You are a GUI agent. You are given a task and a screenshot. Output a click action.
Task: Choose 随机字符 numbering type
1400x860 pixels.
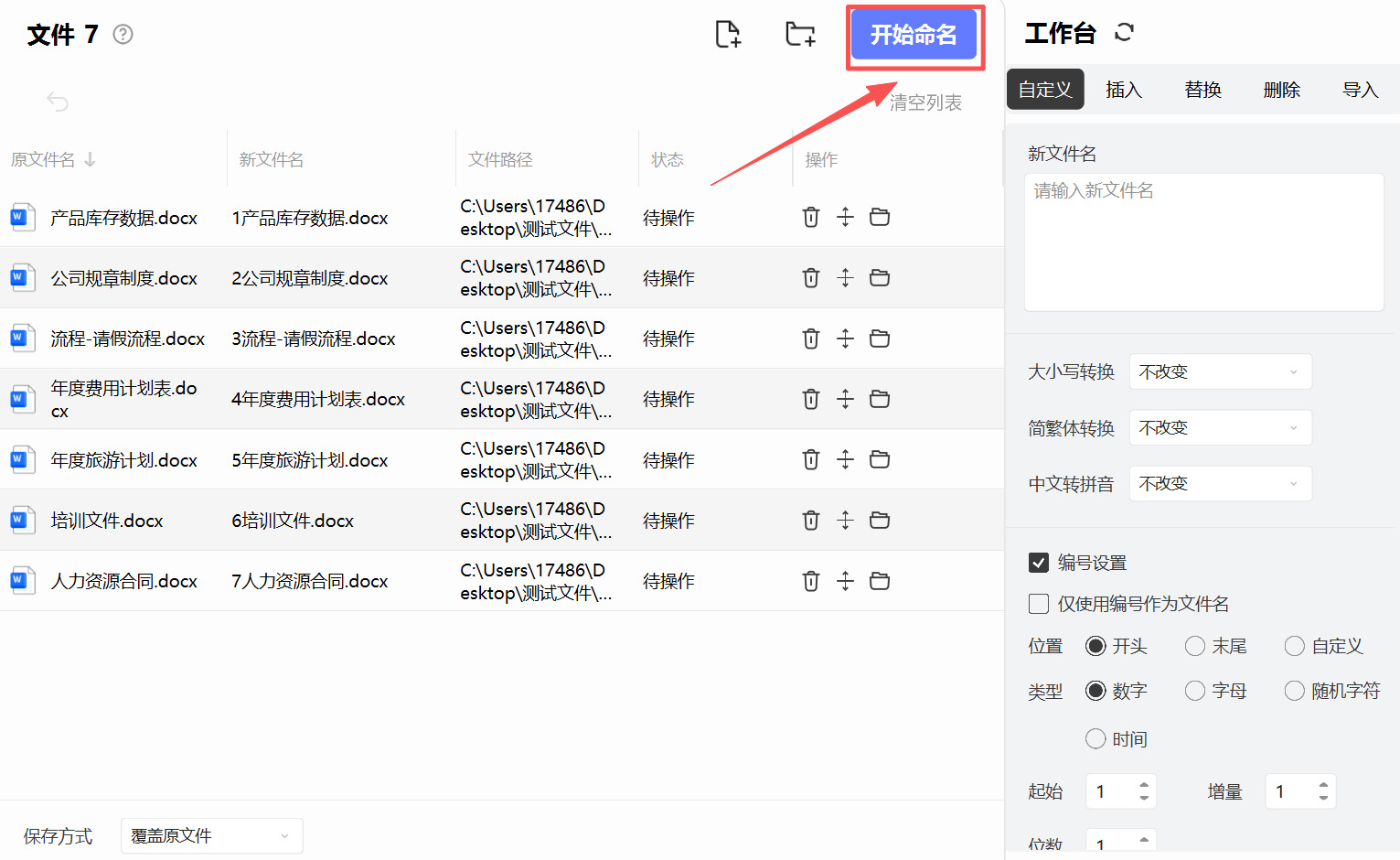coord(1295,691)
